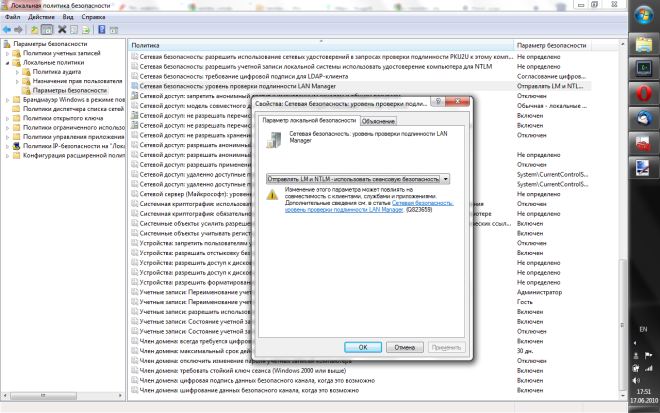The height and width of the screenshot is (413, 660).
Task: Show hidden tray icons arrow
Action: click(636, 343)
